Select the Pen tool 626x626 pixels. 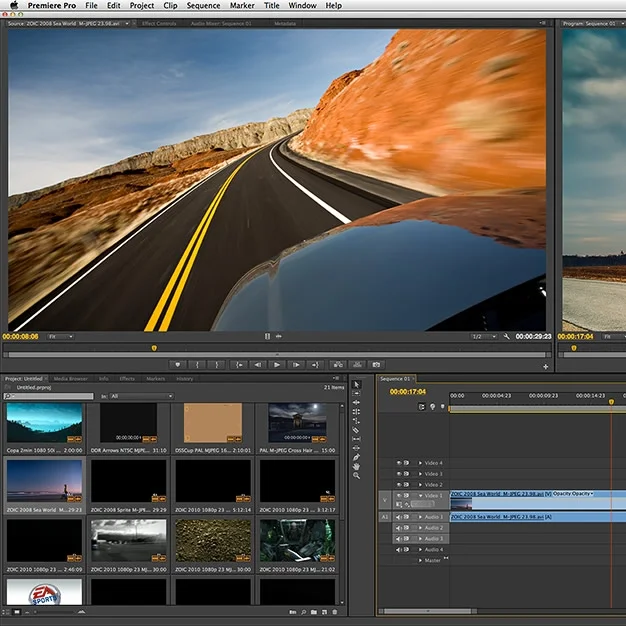(356, 458)
